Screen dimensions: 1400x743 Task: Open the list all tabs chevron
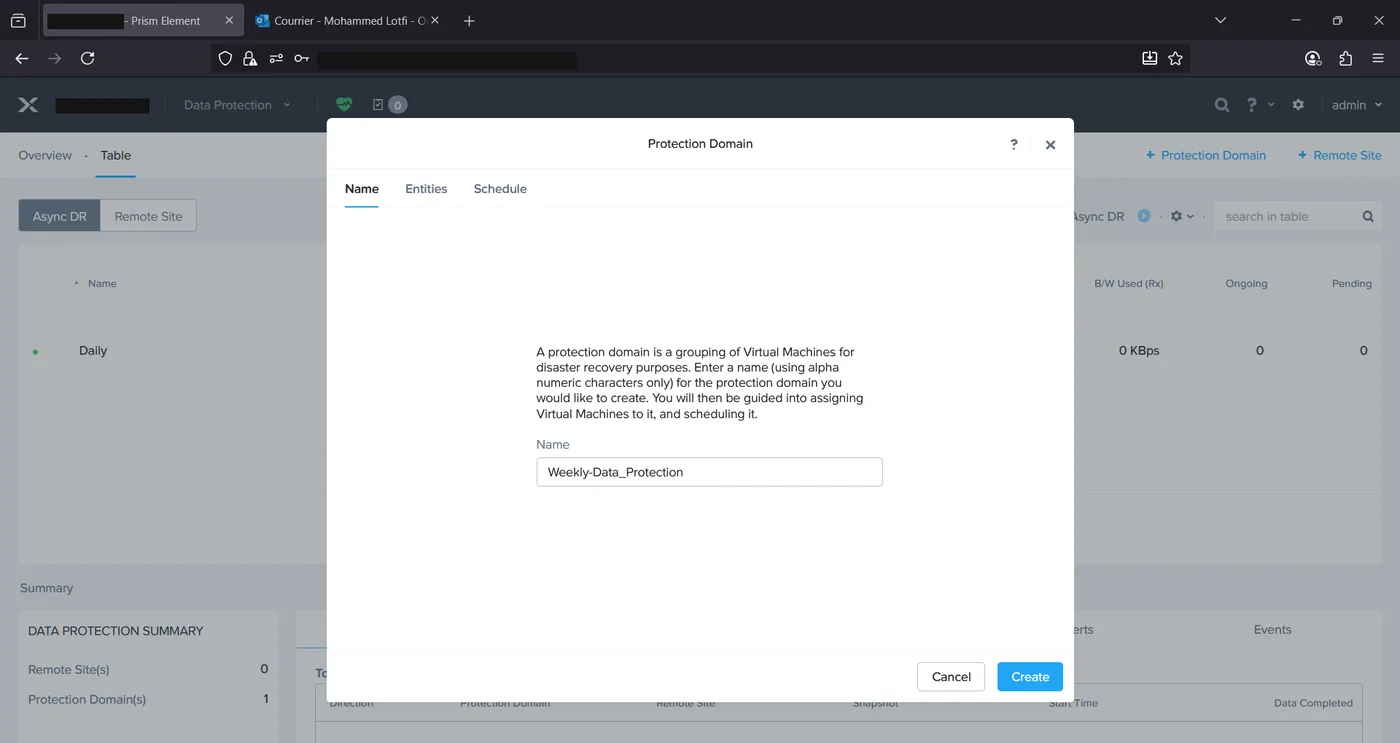[x=1220, y=20]
